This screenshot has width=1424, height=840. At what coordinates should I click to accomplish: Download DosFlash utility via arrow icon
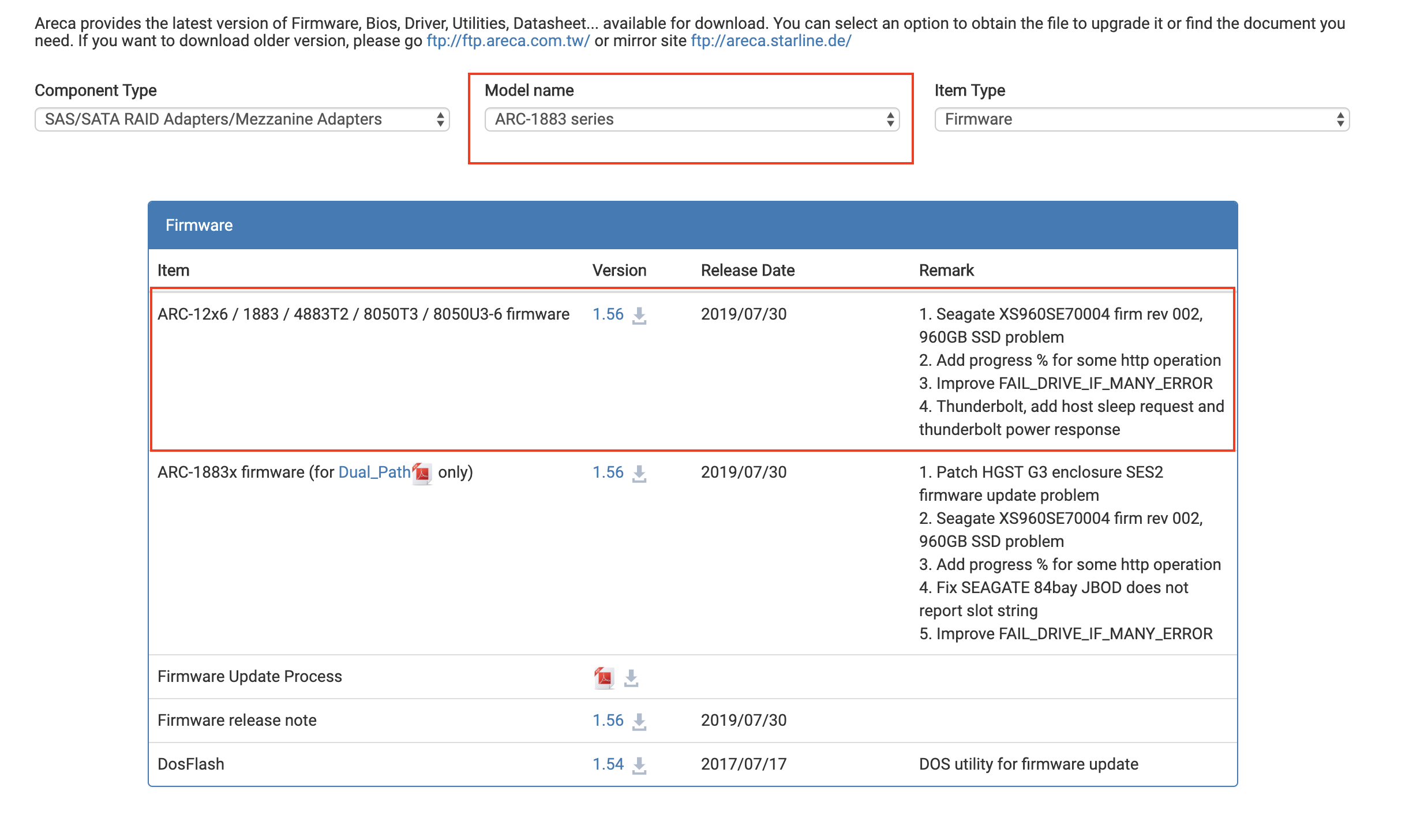pyautogui.click(x=639, y=766)
